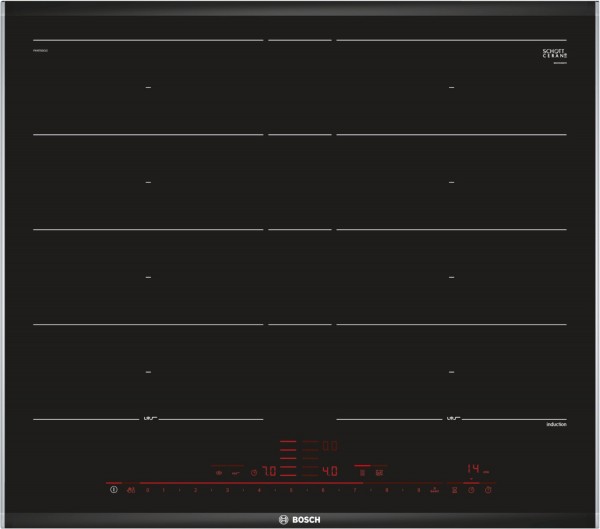This screenshot has width=600, height=529.
Task: Choose heat level 5 on the control strip
Action: (x=291, y=490)
